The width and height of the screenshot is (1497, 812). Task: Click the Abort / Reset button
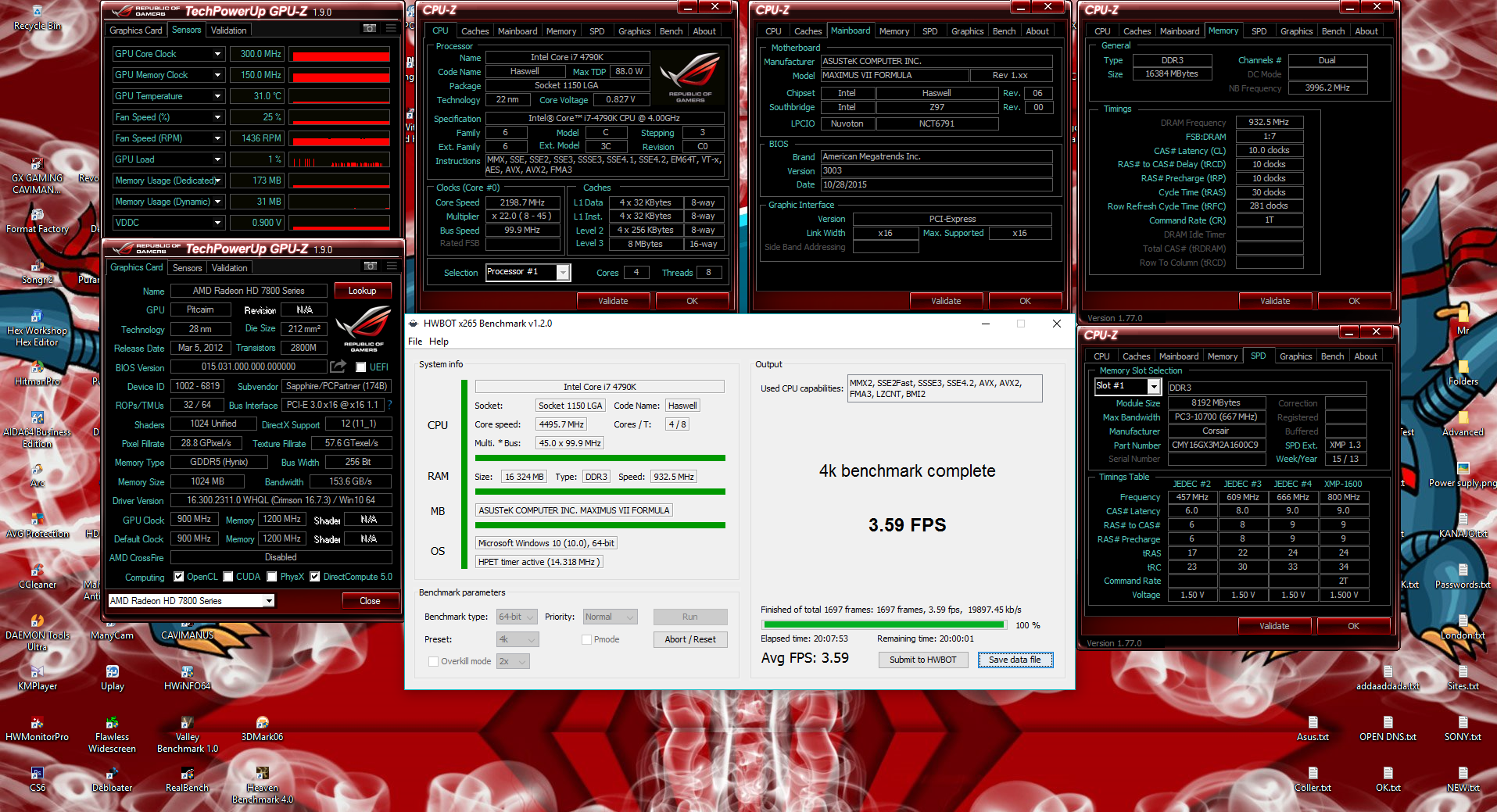pyautogui.click(x=690, y=639)
